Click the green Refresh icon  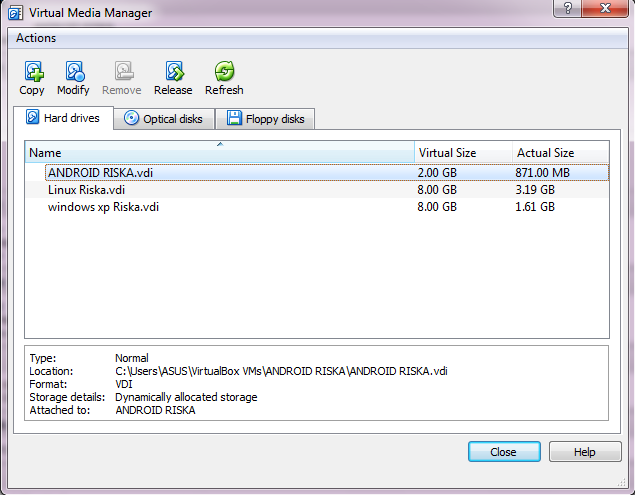(224, 71)
